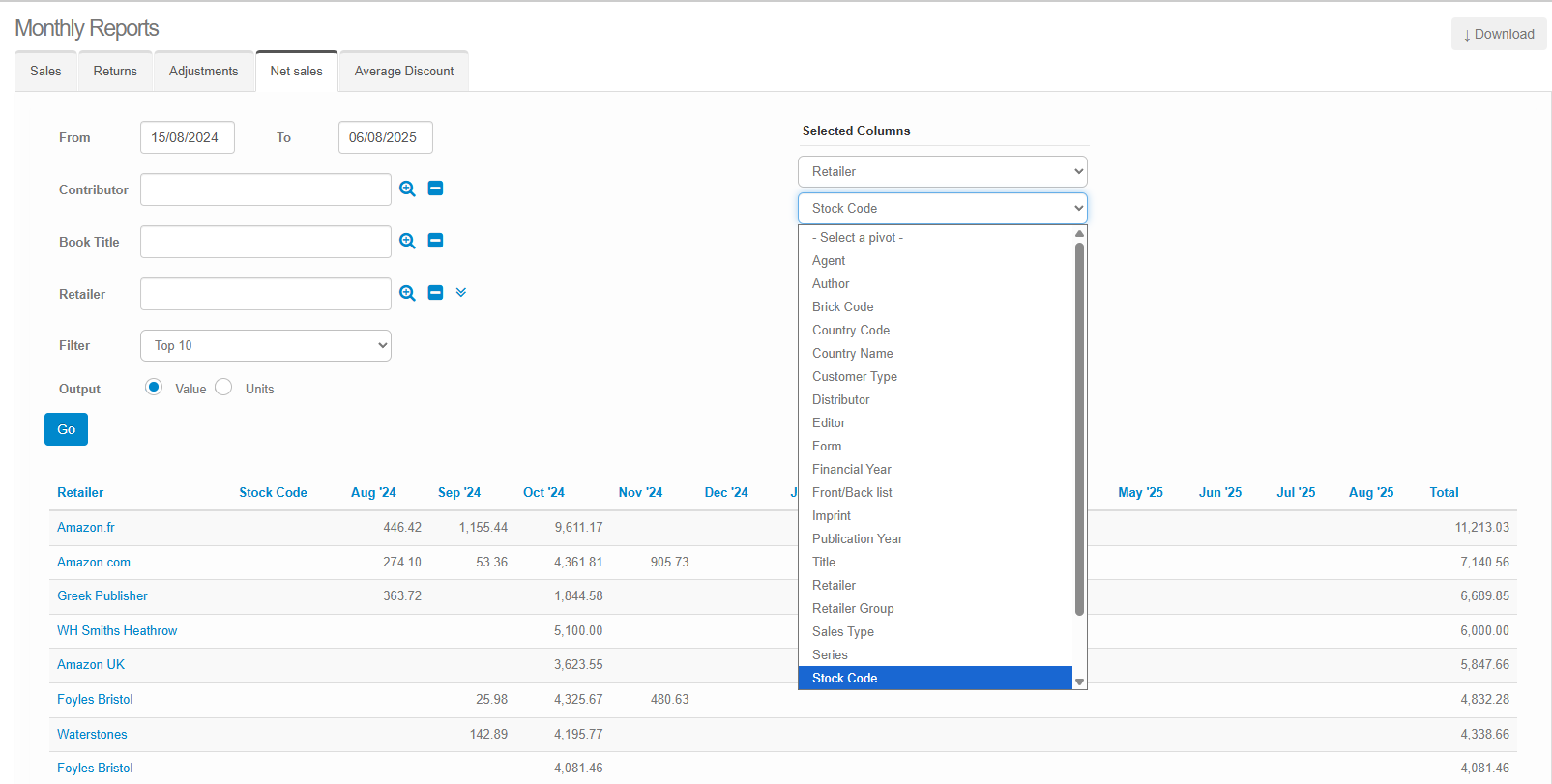Click the Download button
1552x784 pixels.
point(1499,34)
